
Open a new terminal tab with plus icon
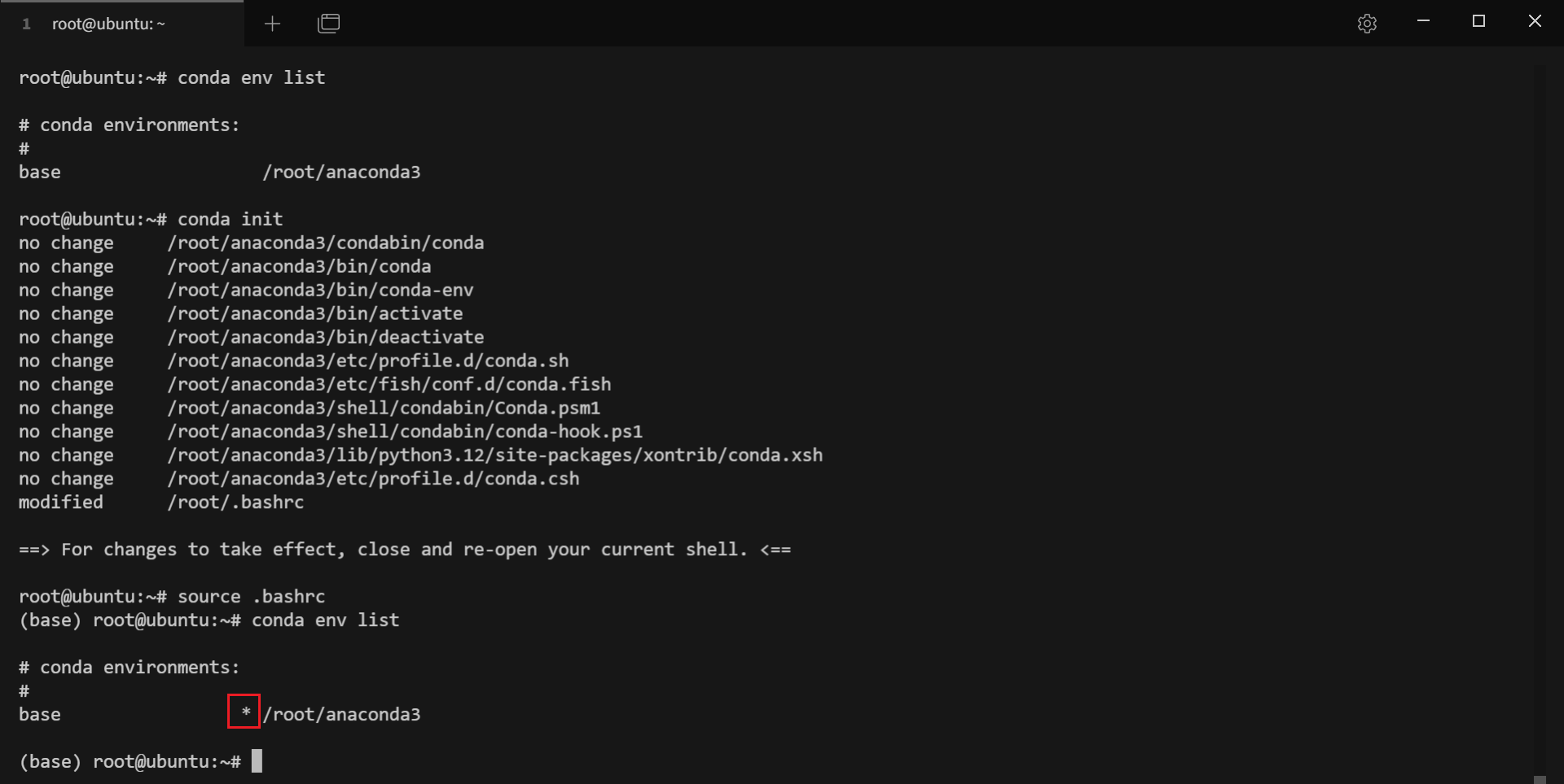(272, 24)
